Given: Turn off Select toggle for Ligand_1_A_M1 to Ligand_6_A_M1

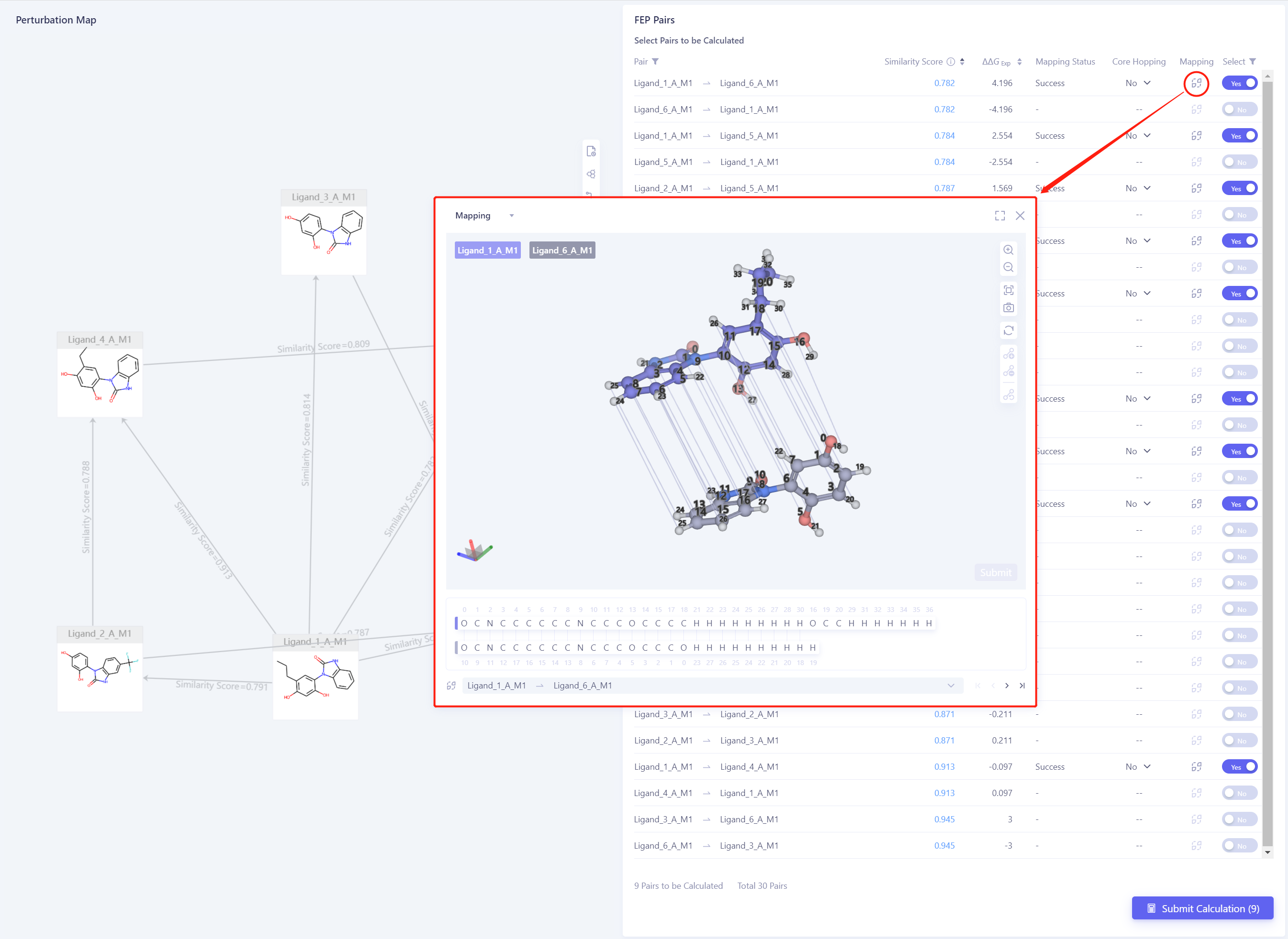Looking at the screenshot, I should [1240, 83].
